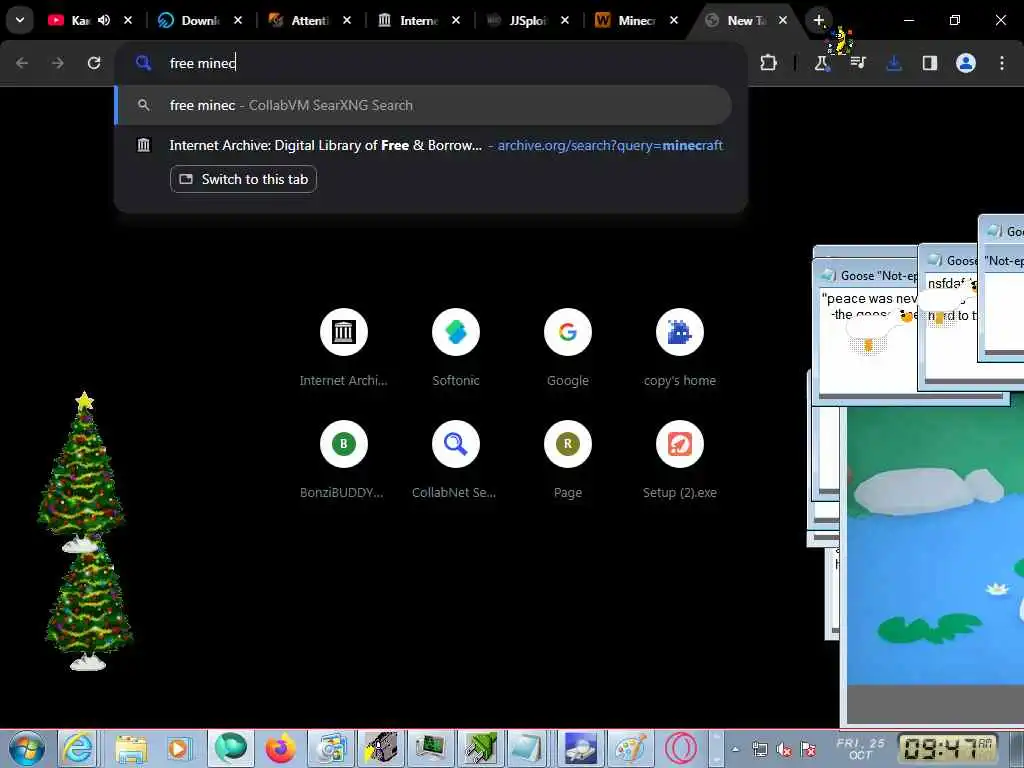Open CollabNet Search shortcut tile

coord(456,460)
